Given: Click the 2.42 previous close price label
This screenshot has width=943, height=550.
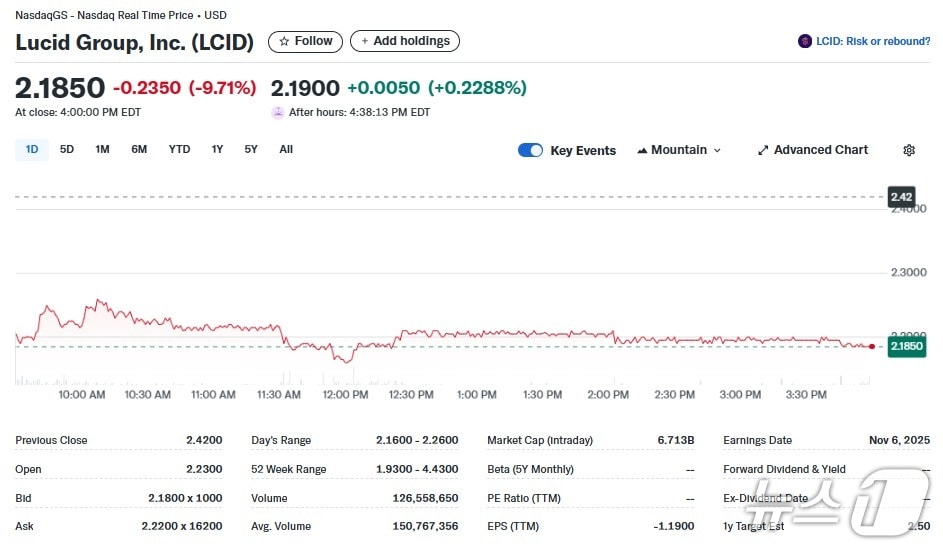Looking at the screenshot, I should [902, 197].
